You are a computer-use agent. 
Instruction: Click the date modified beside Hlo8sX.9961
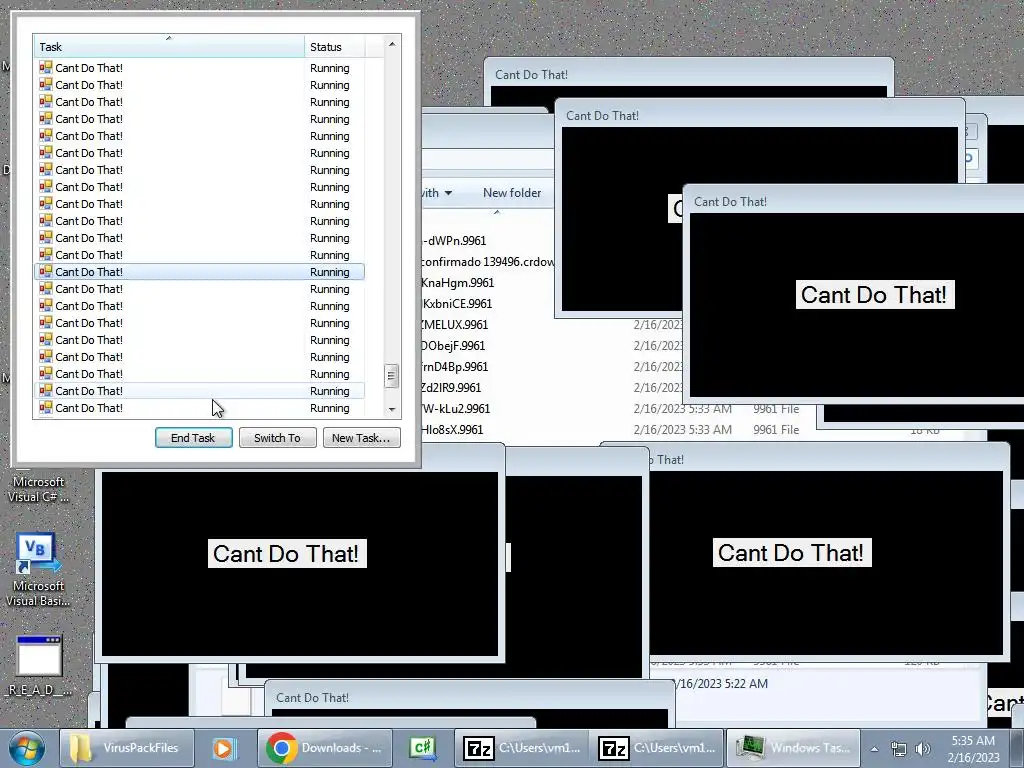tap(682, 430)
